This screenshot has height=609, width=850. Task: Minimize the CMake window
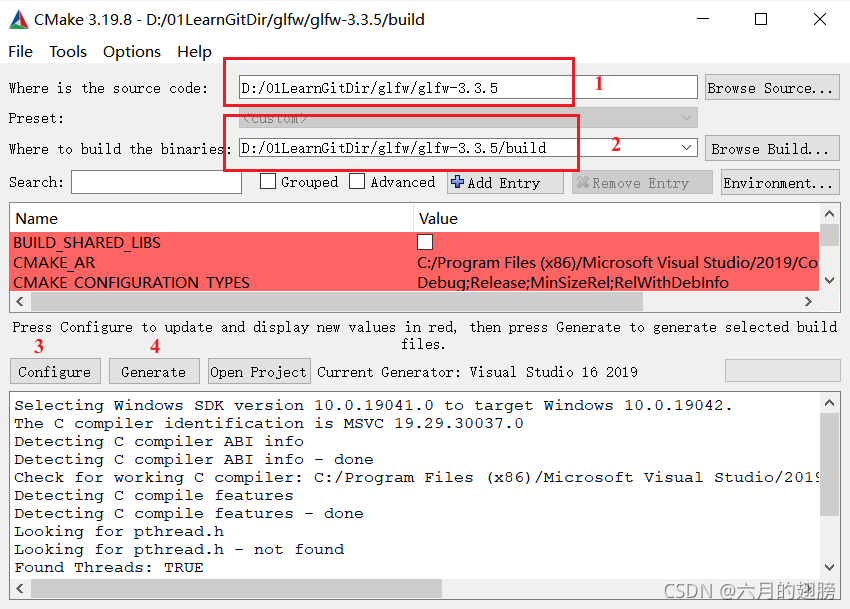703,20
